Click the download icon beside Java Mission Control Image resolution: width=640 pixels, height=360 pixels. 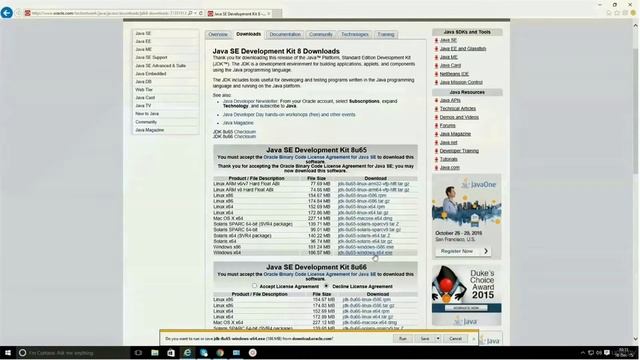point(436,82)
